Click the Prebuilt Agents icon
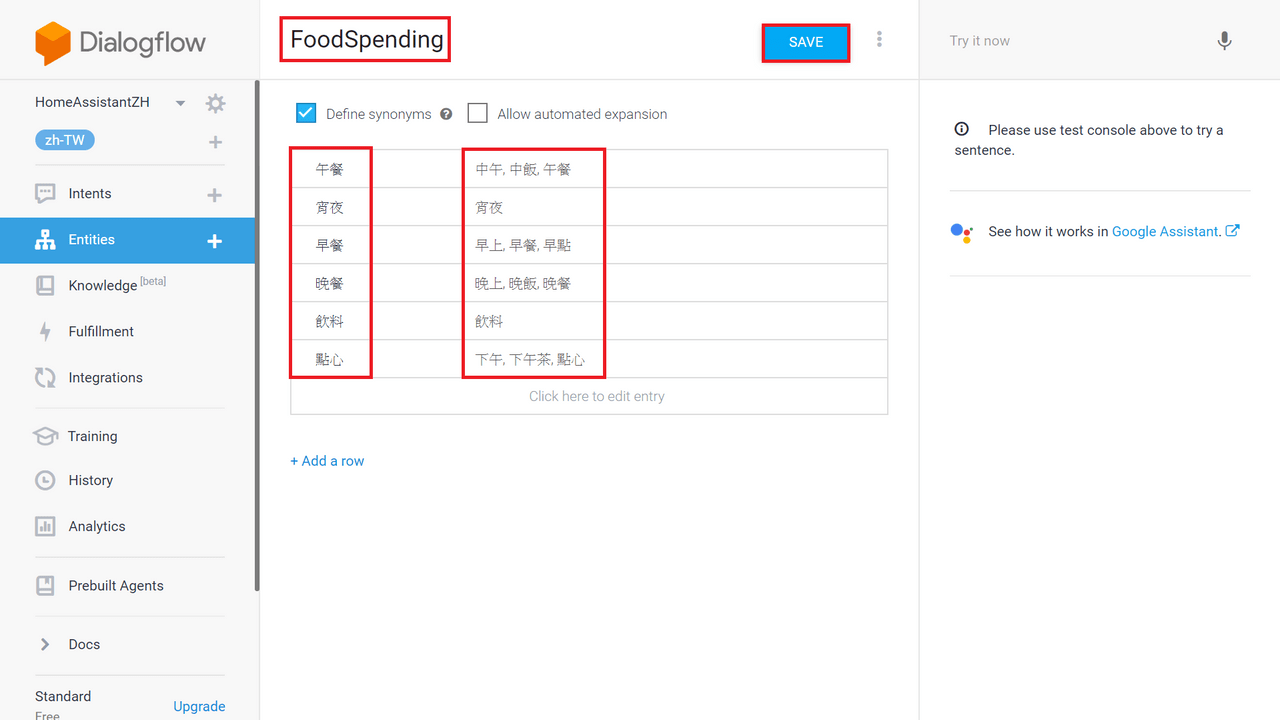This screenshot has width=1280, height=720. pyautogui.click(x=45, y=586)
